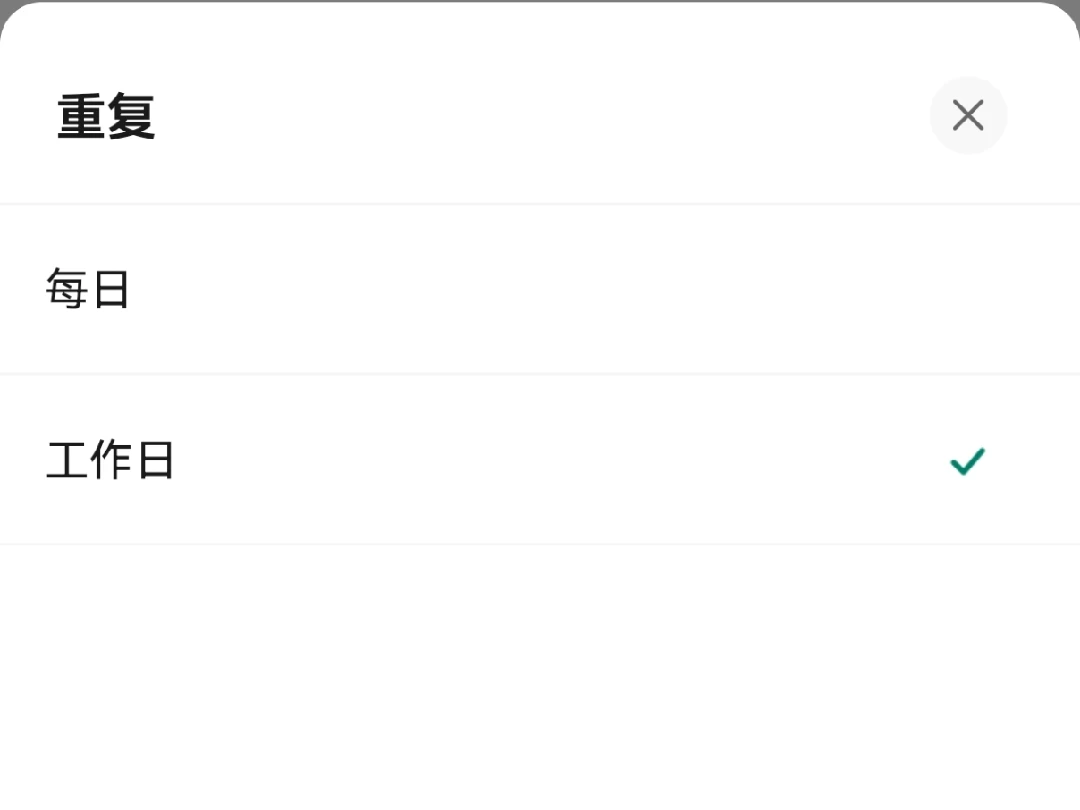Exit the 重复 options sheet
Screen dimensions: 1080x810
tap(968, 116)
